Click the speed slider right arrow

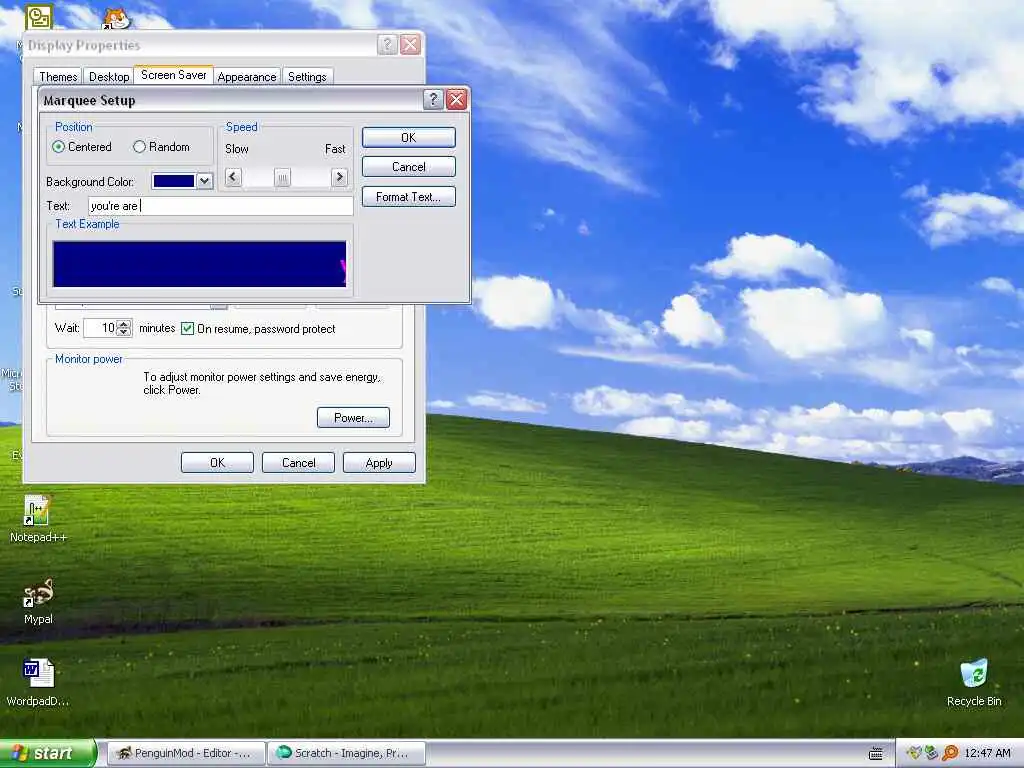click(339, 177)
